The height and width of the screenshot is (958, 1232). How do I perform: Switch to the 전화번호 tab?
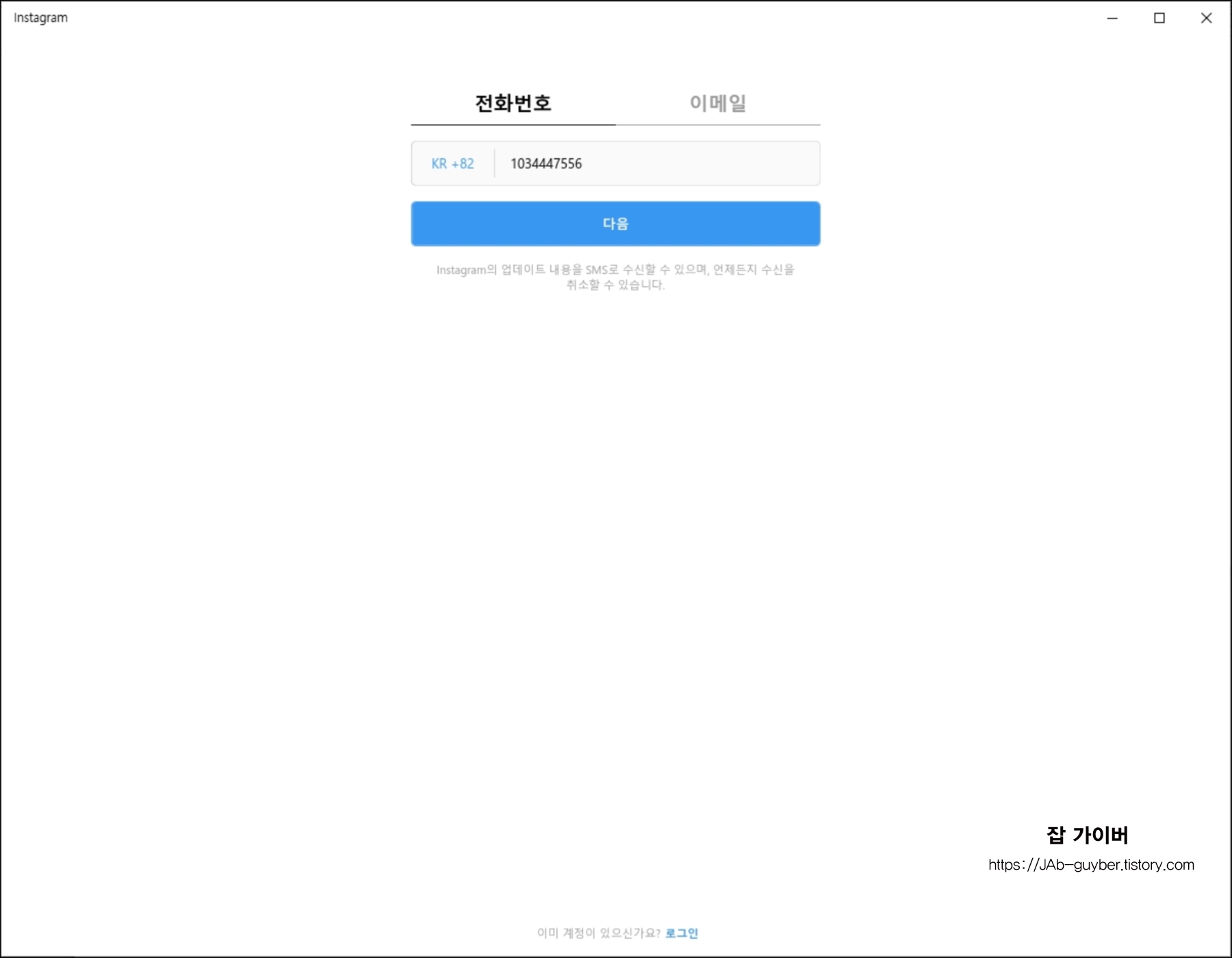pyautogui.click(x=513, y=103)
